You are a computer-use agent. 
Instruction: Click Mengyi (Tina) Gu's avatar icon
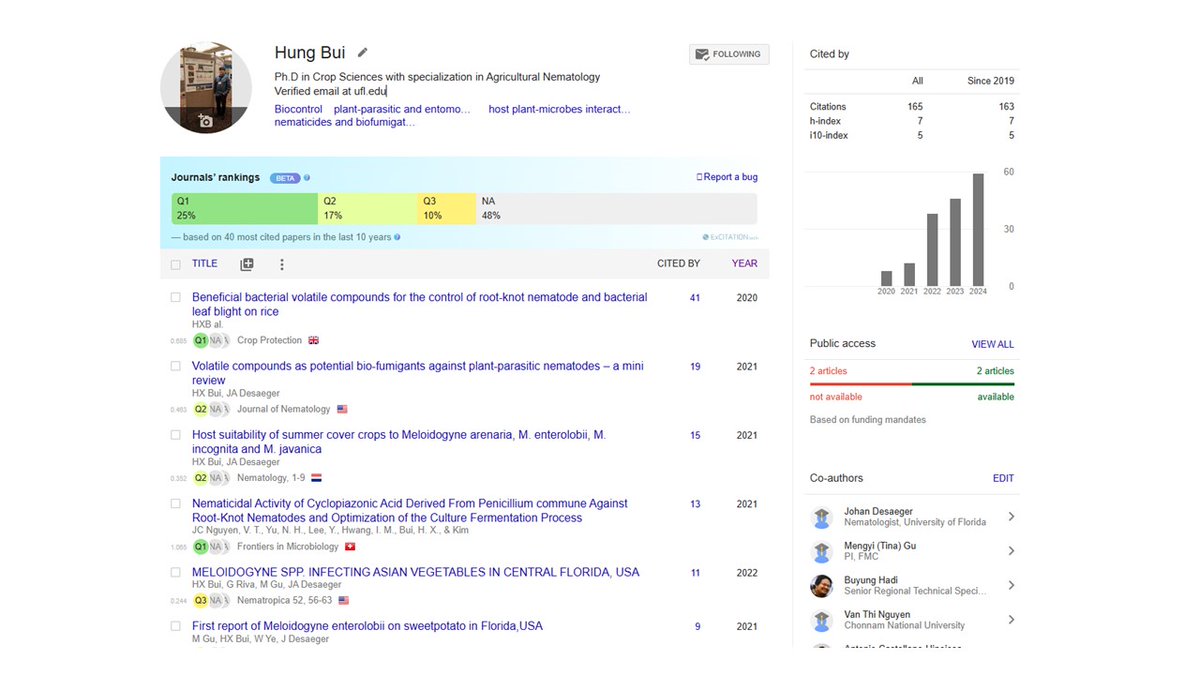tap(821, 552)
